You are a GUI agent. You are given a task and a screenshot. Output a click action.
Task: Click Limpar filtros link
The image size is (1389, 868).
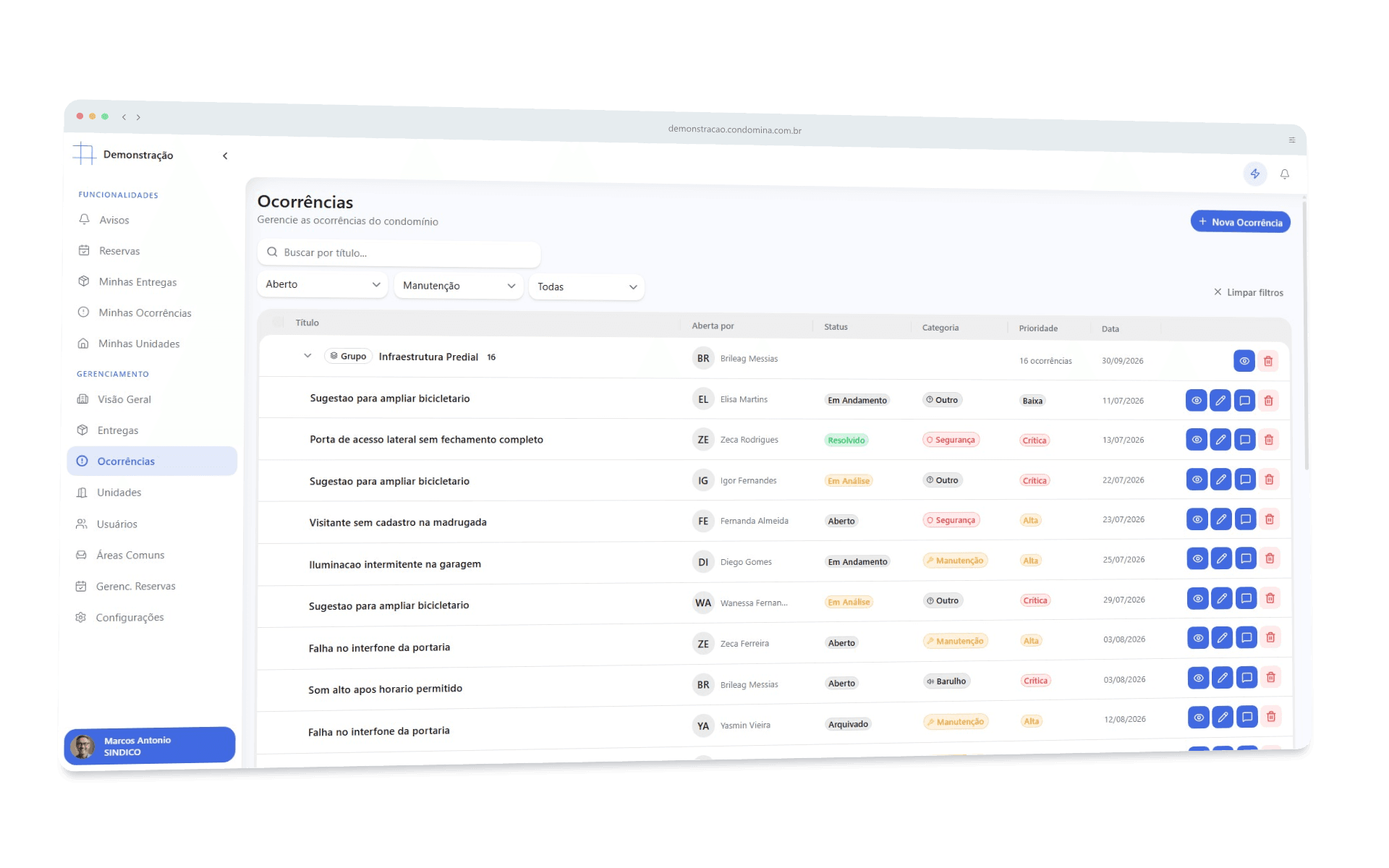(1249, 292)
